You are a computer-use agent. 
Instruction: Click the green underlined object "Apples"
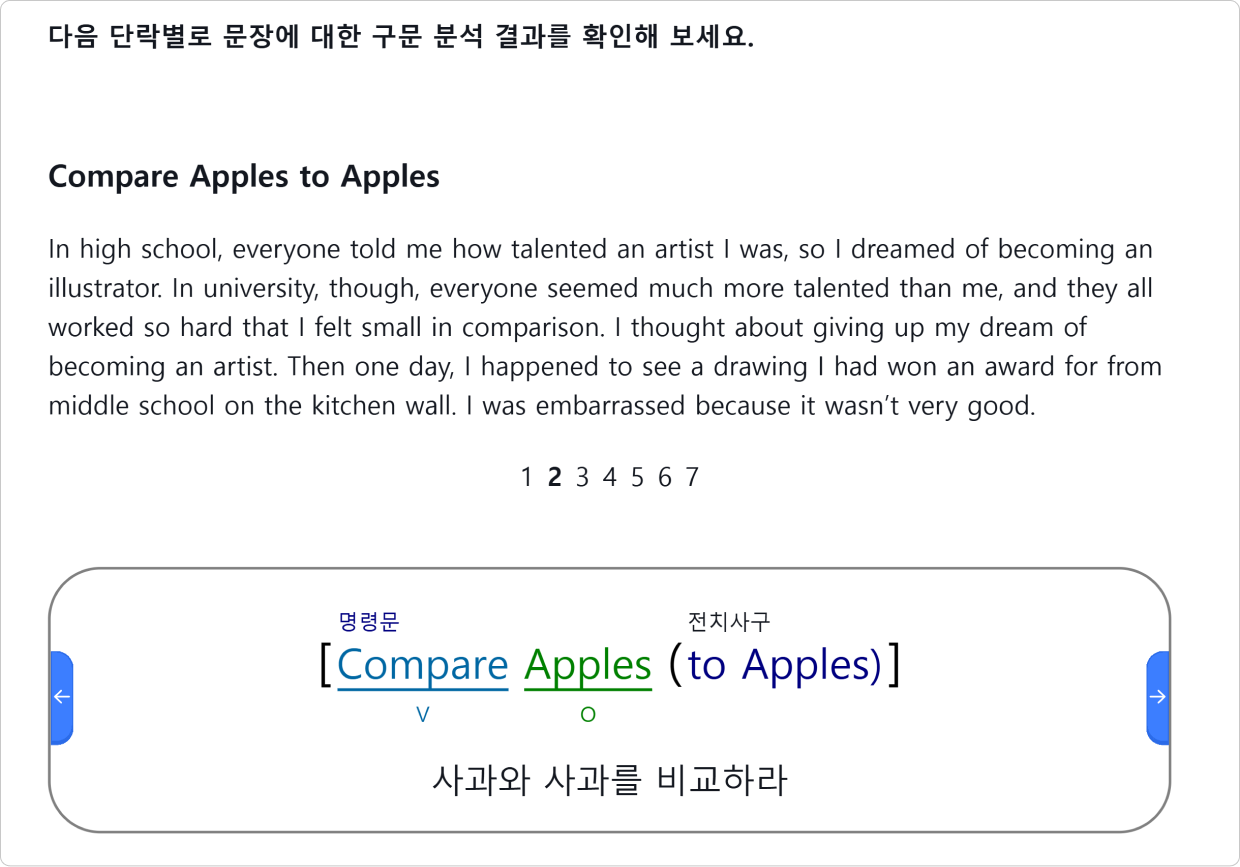(588, 666)
